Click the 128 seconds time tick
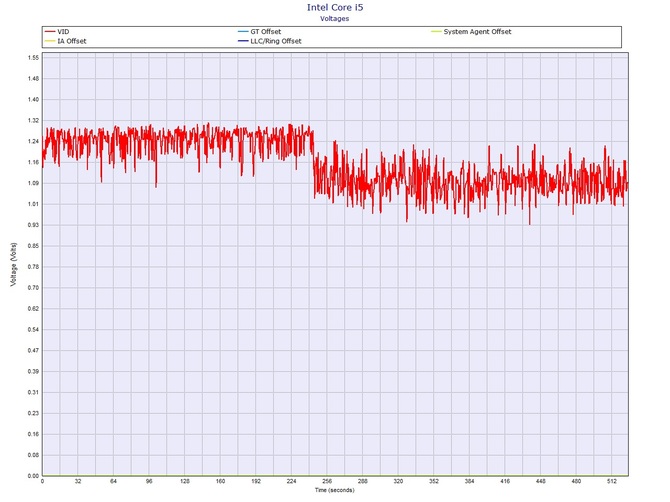 click(x=185, y=481)
